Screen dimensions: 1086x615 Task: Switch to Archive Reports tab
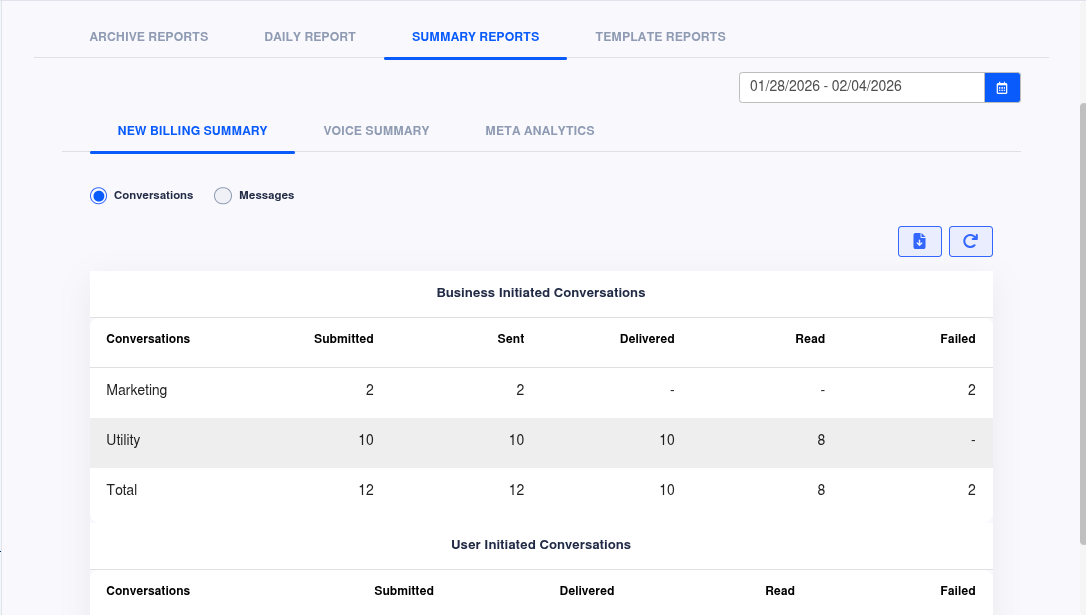(x=149, y=37)
